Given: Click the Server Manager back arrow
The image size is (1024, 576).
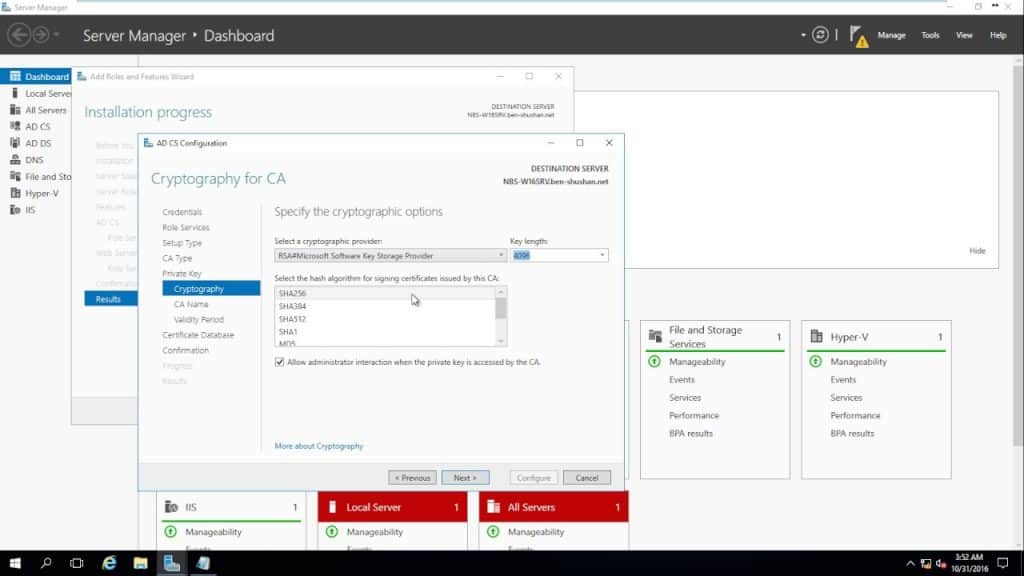Looking at the screenshot, I should point(19,35).
